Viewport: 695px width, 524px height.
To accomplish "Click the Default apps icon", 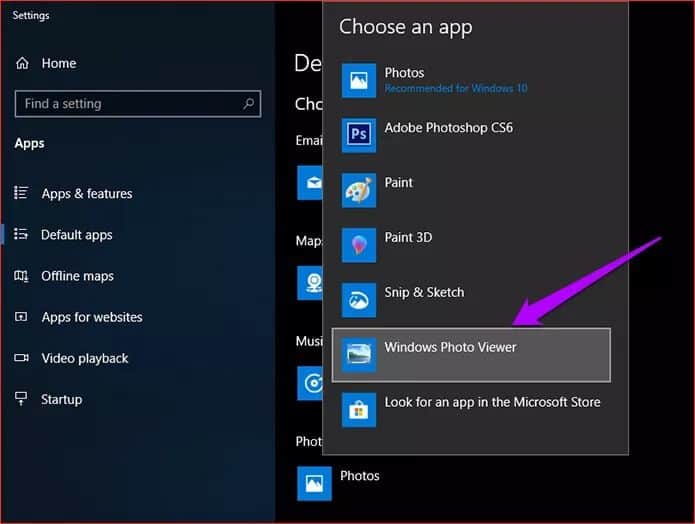I will [x=21, y=234].
